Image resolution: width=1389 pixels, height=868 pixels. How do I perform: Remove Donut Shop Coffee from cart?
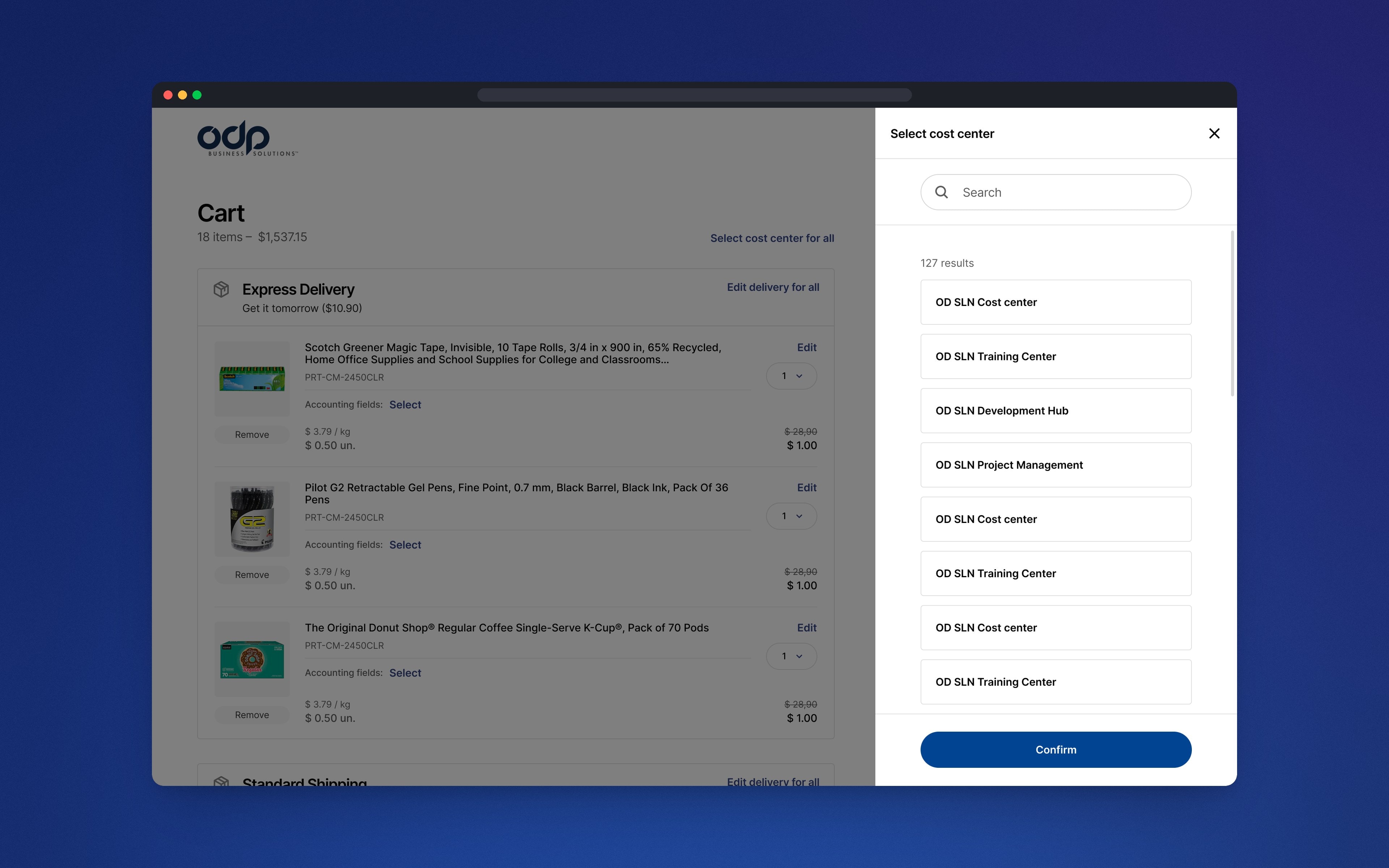click(x=252, y=715)
